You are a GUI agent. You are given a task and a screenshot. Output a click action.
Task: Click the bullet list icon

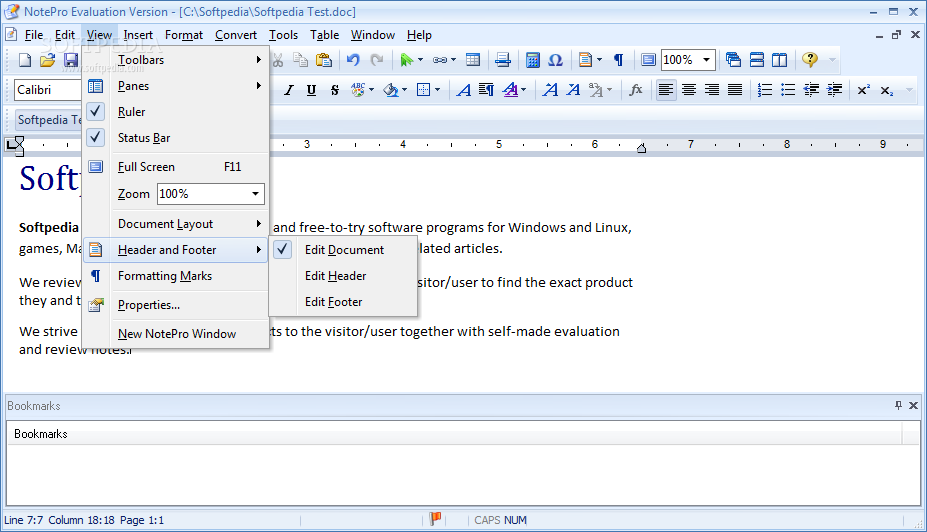click(x=788, y=90)
